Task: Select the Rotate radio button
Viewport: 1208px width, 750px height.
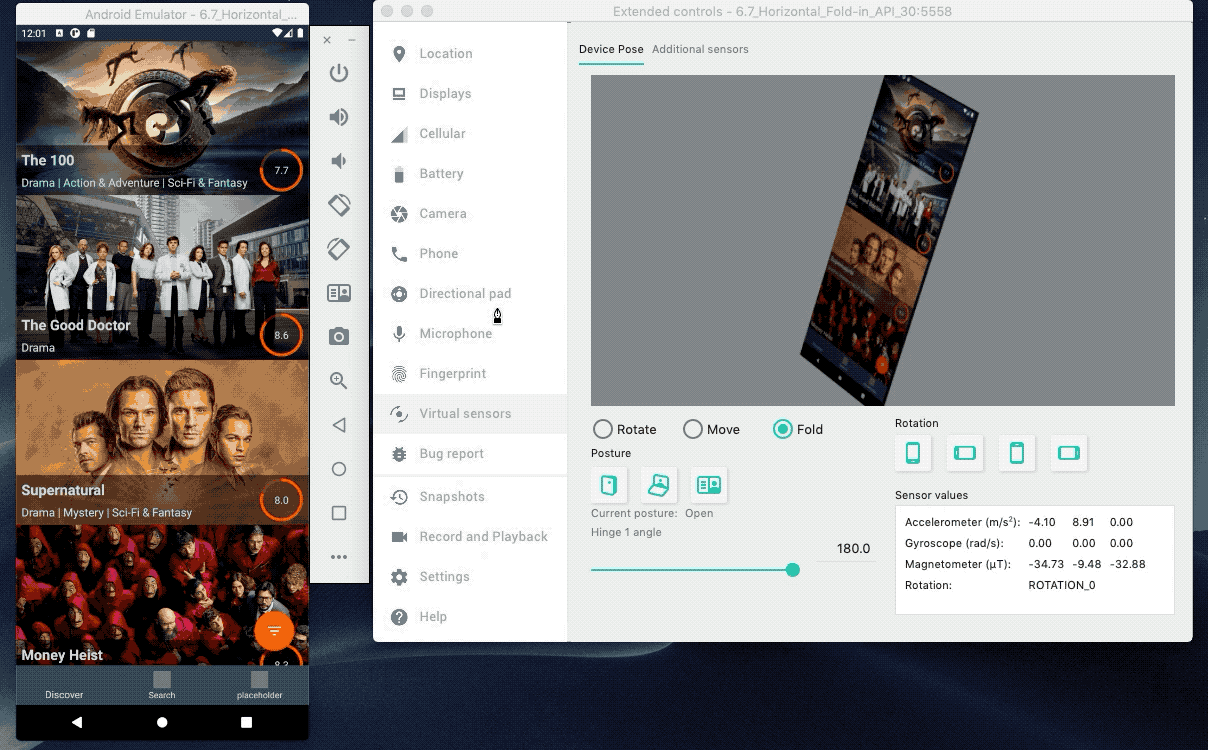Action: (603, 429)
